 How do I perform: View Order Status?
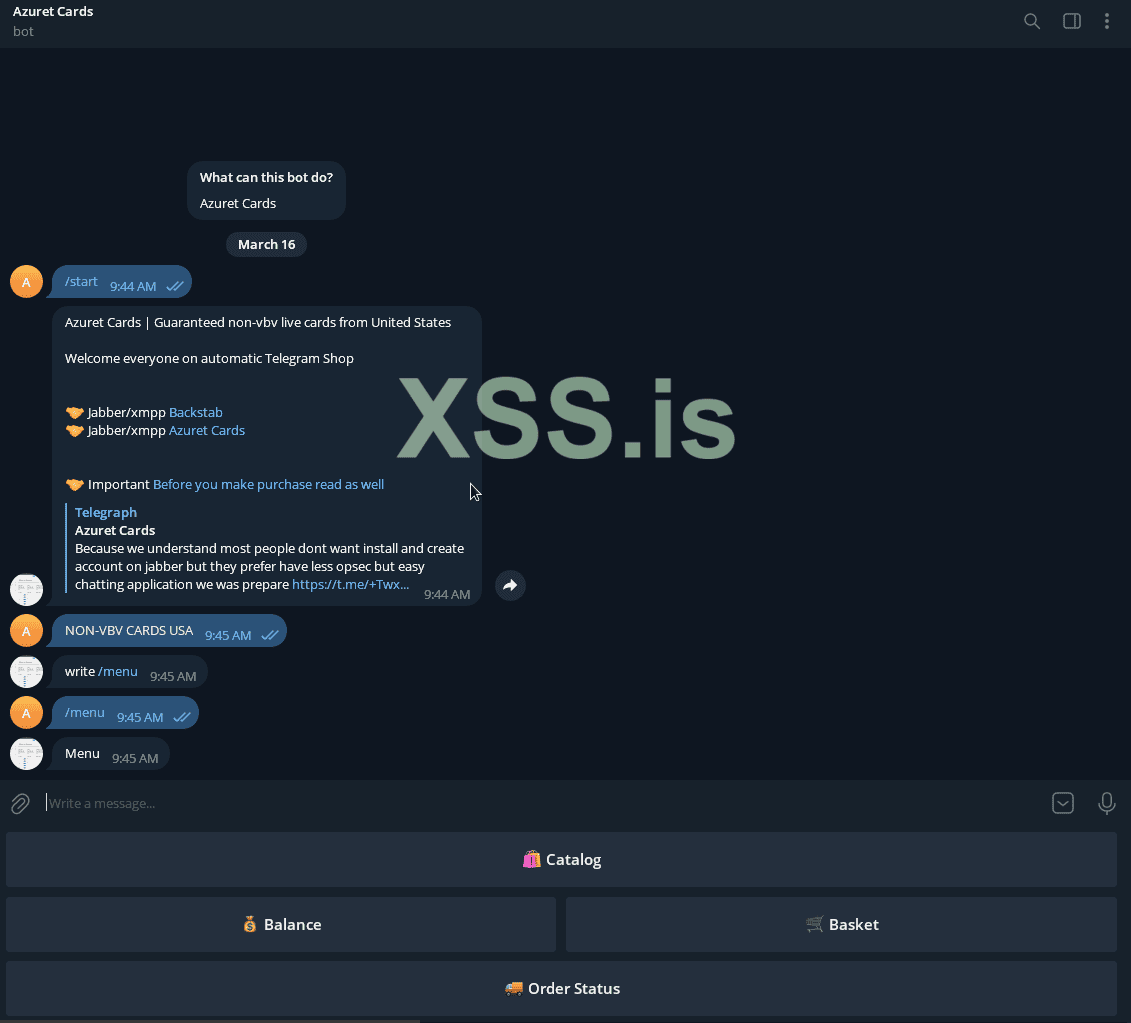[562, 988]
